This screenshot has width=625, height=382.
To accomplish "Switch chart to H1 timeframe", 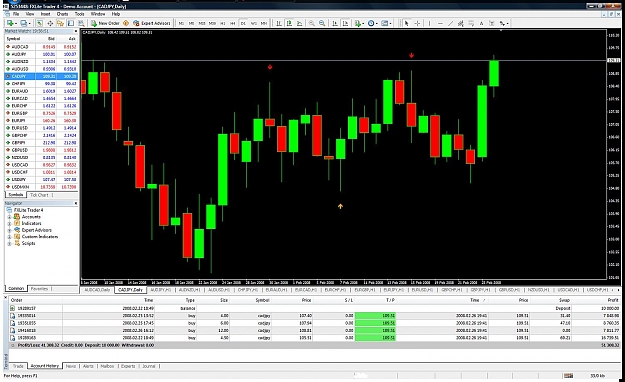I will (x=222, y=24).
